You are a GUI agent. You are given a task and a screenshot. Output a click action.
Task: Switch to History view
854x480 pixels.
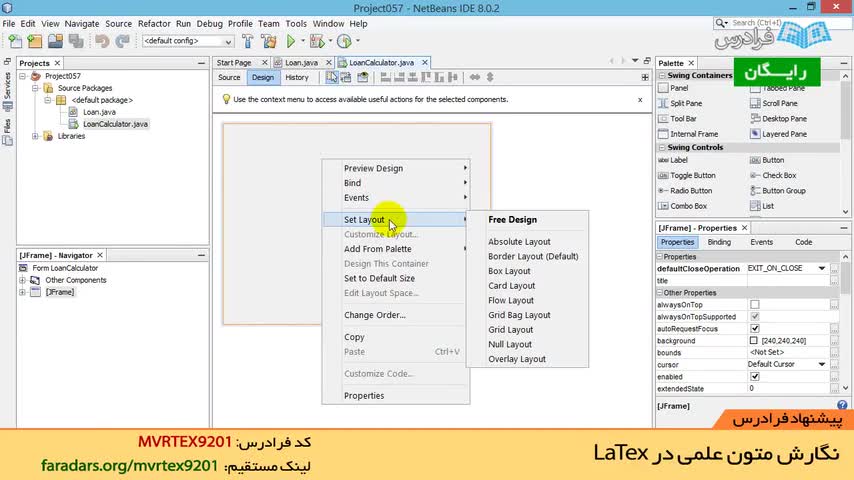tap(297, 77)
